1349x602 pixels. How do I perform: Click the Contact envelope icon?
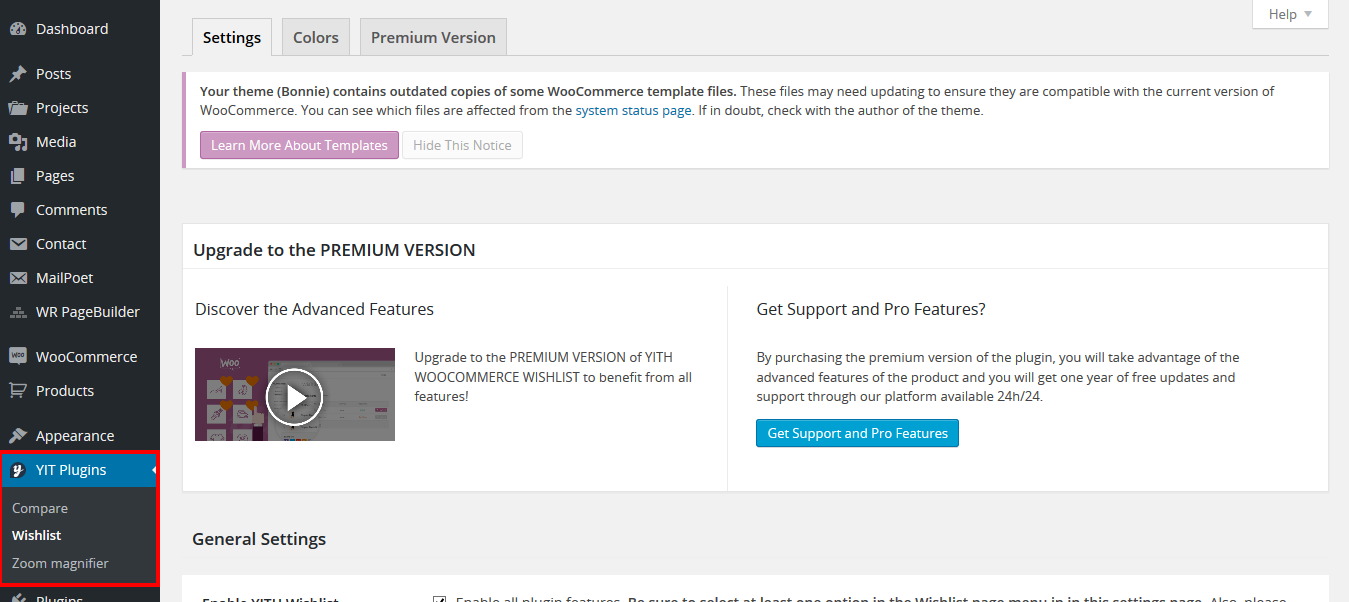point(18,244)
